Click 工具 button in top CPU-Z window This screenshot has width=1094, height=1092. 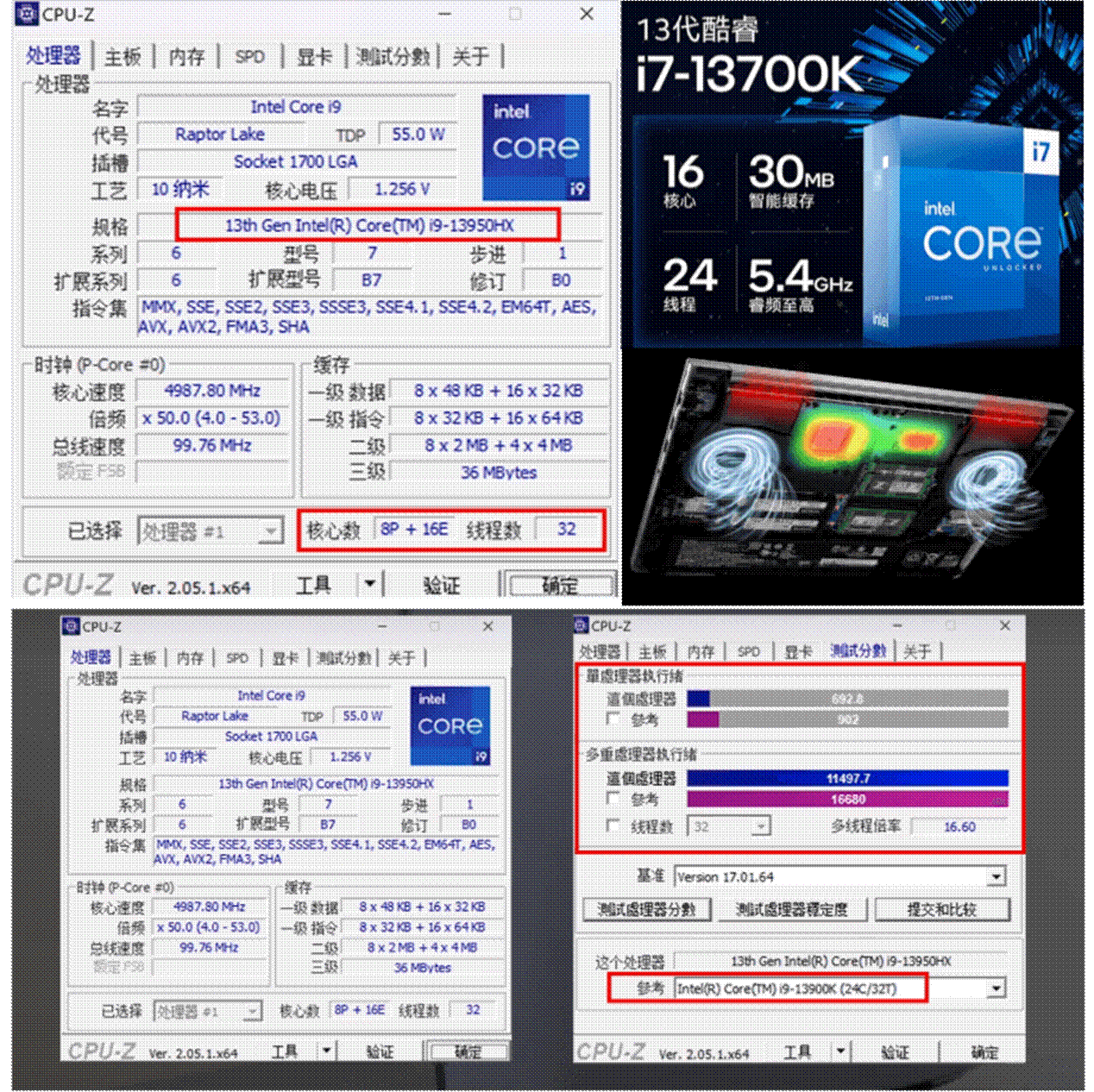click(313, 586)
